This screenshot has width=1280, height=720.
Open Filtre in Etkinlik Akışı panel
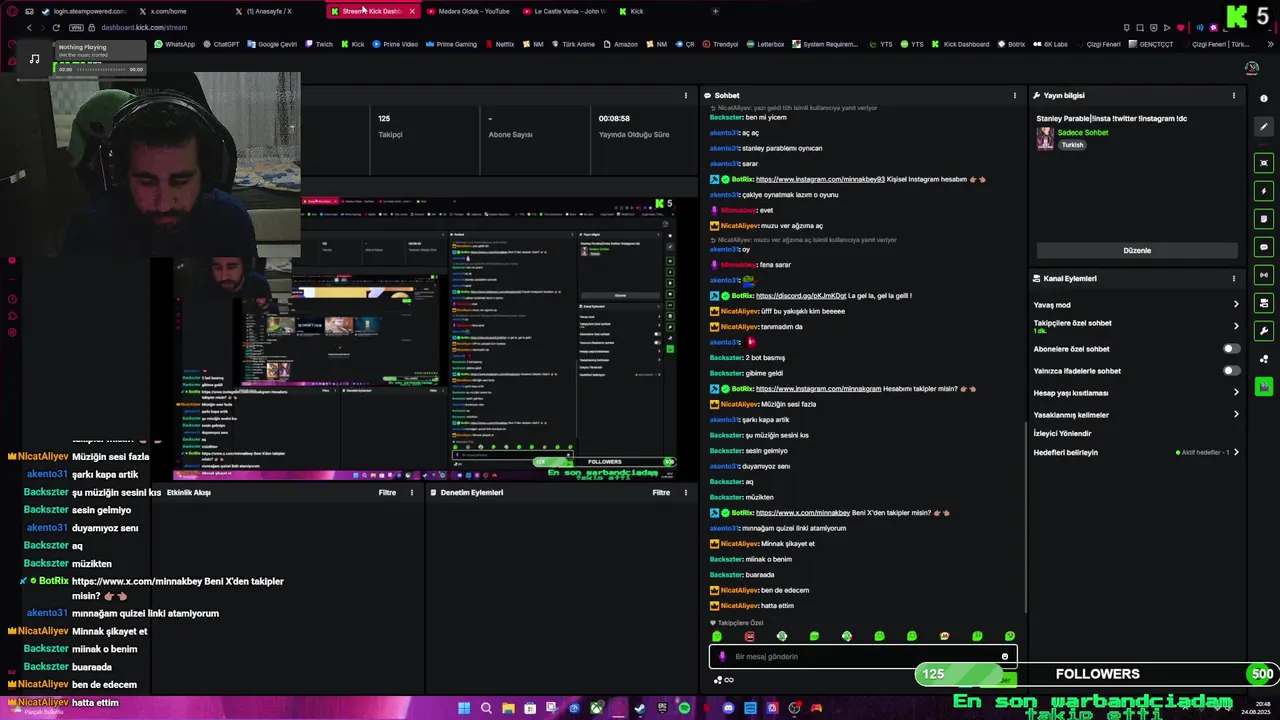(x=387, y=493)
